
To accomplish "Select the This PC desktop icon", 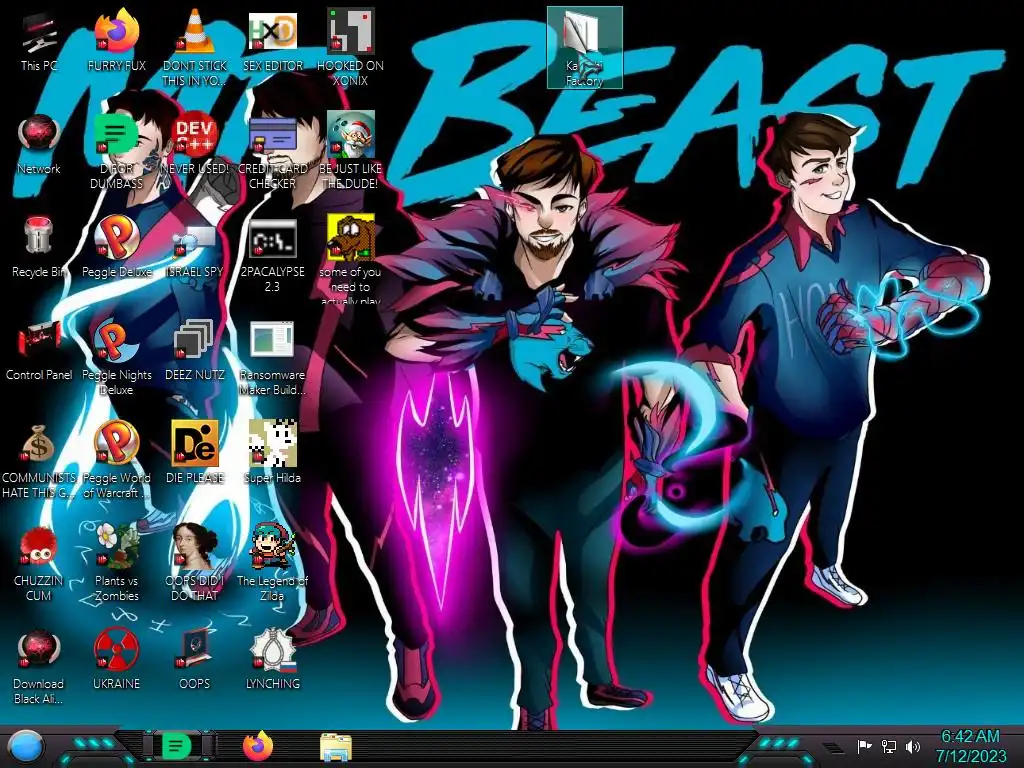I will 39,42.
